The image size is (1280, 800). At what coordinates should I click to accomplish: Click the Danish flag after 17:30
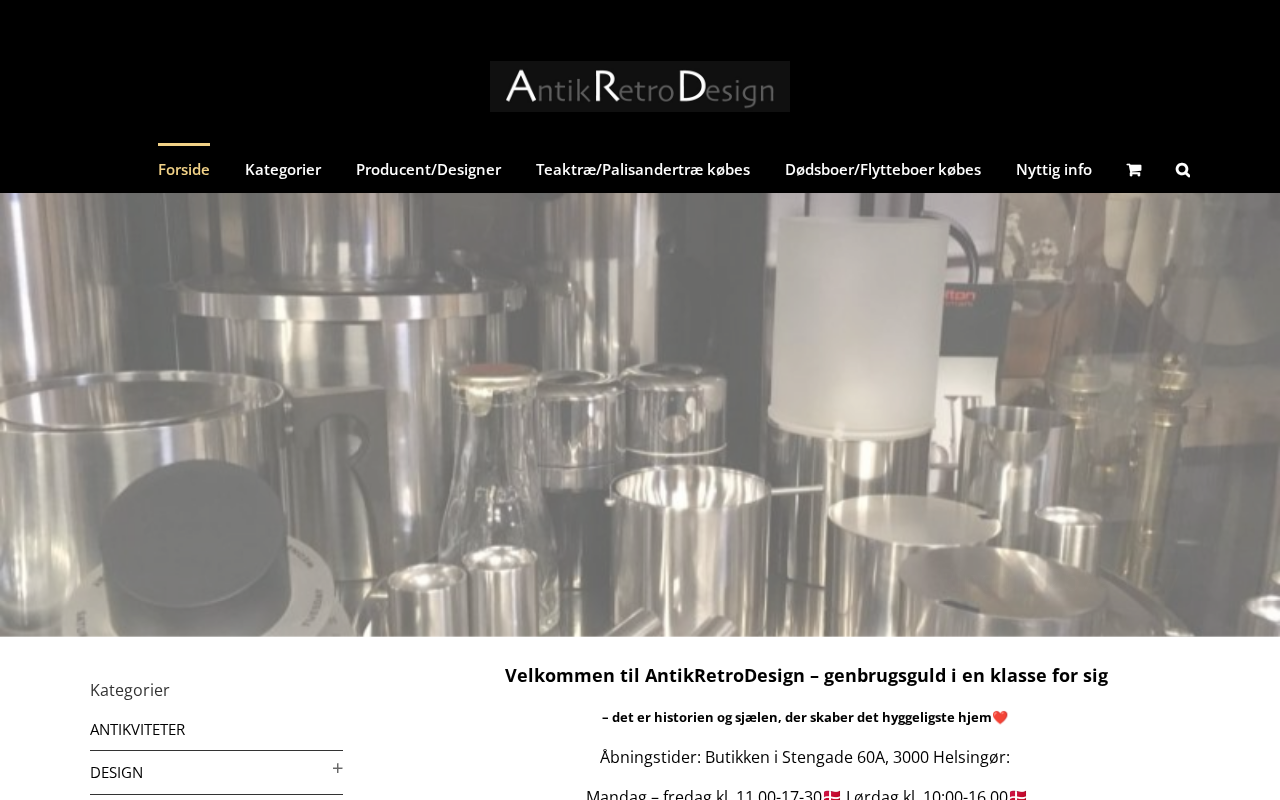coord(832,794)
